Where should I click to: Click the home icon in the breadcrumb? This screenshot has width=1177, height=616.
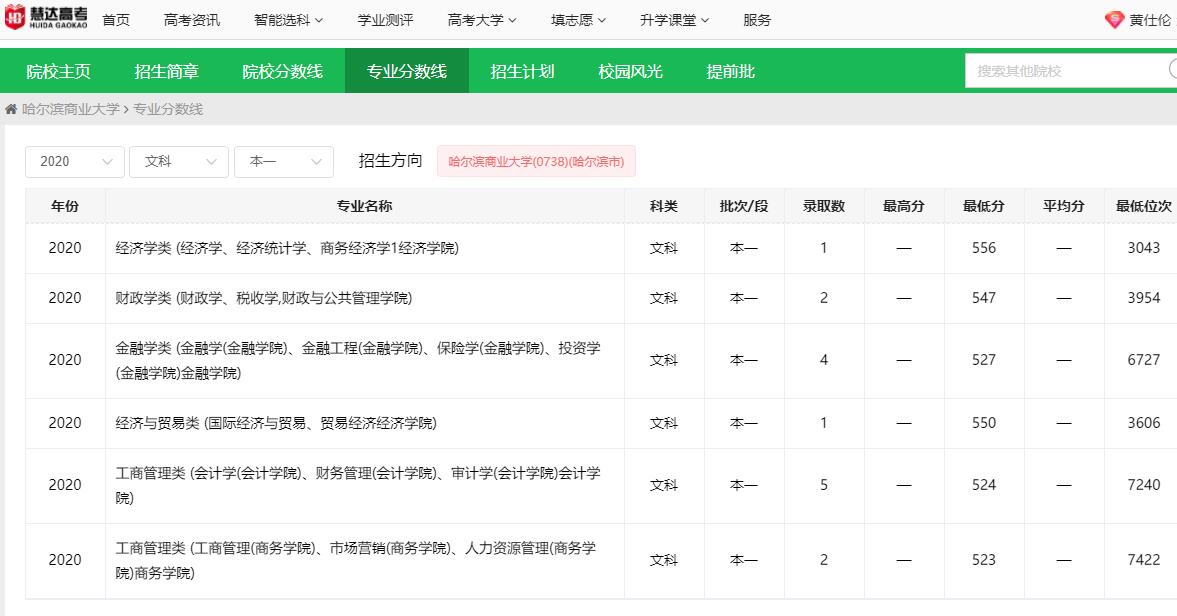[x=11, y=109]
